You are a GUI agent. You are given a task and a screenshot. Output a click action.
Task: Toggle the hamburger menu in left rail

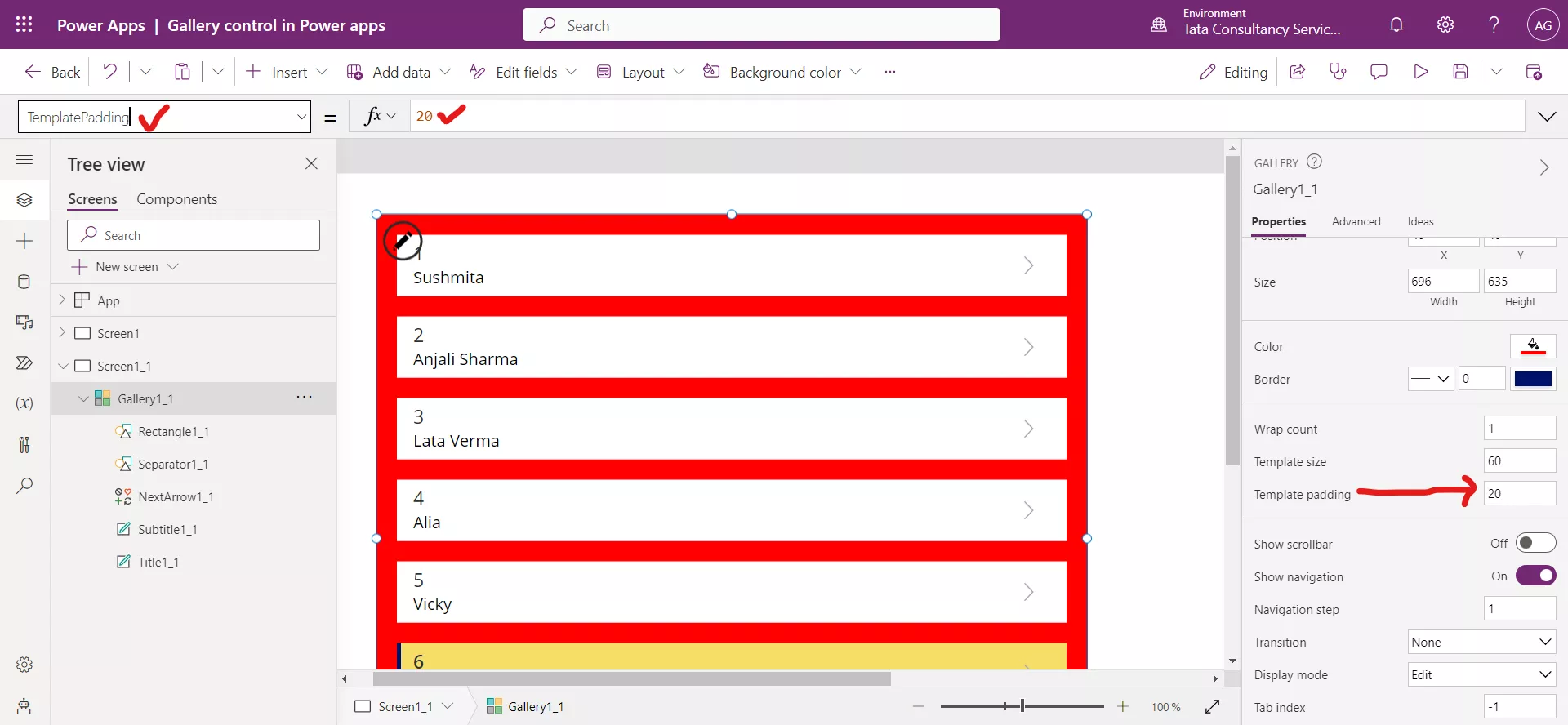(24, 160)
